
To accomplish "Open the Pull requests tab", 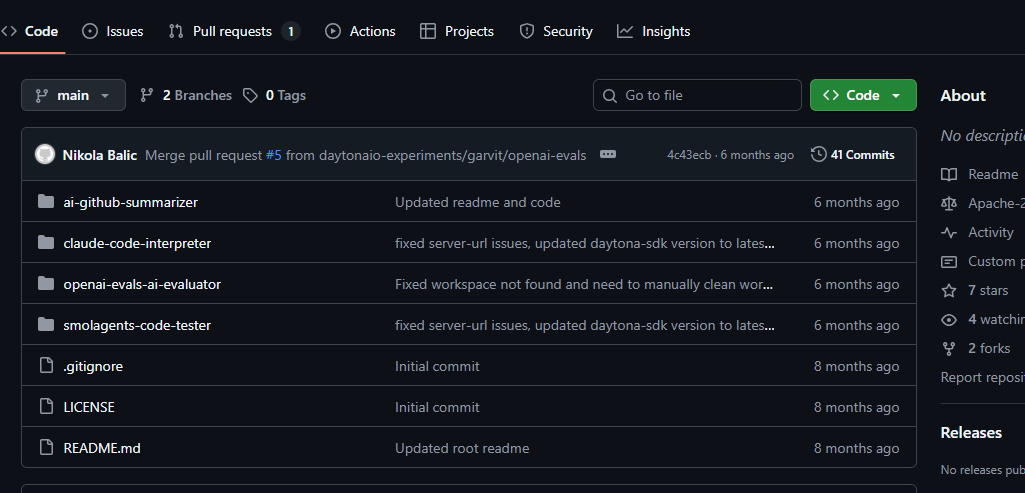I will (x=234, y=31).
